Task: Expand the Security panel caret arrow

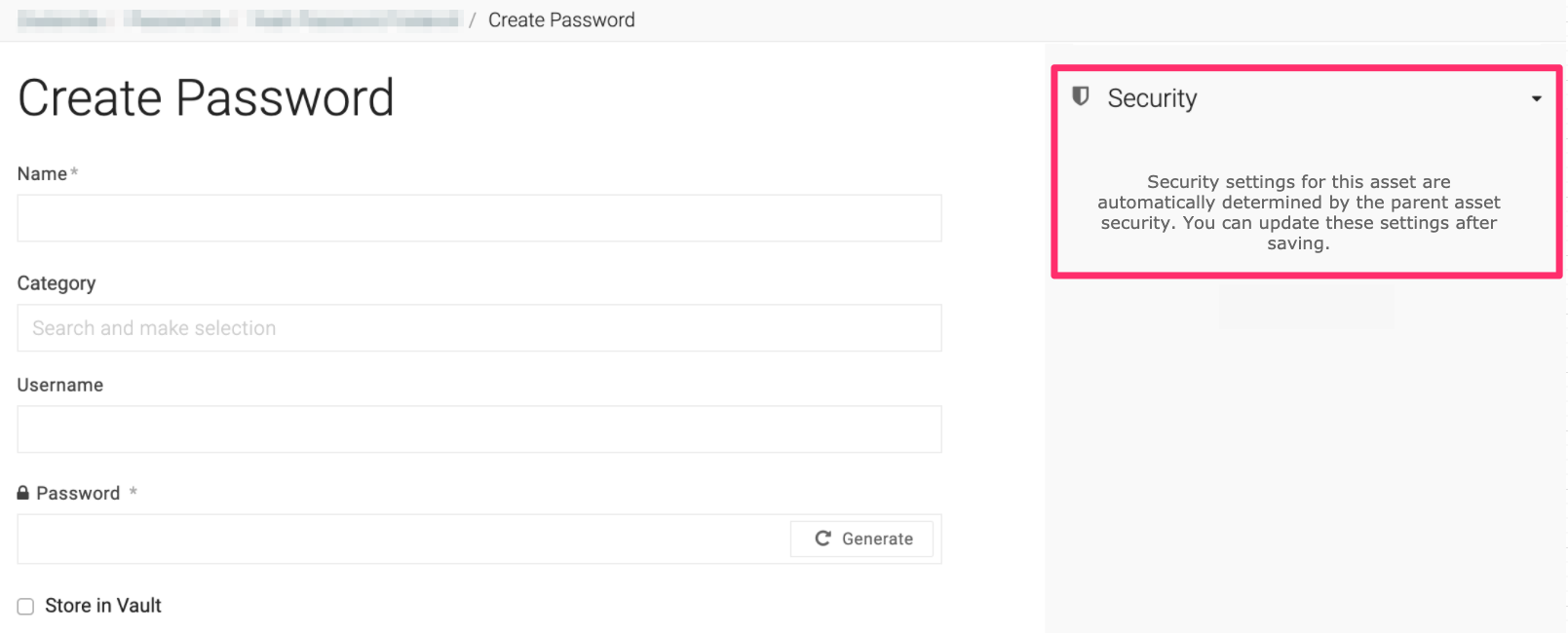Action: (x=1536, y=98)
